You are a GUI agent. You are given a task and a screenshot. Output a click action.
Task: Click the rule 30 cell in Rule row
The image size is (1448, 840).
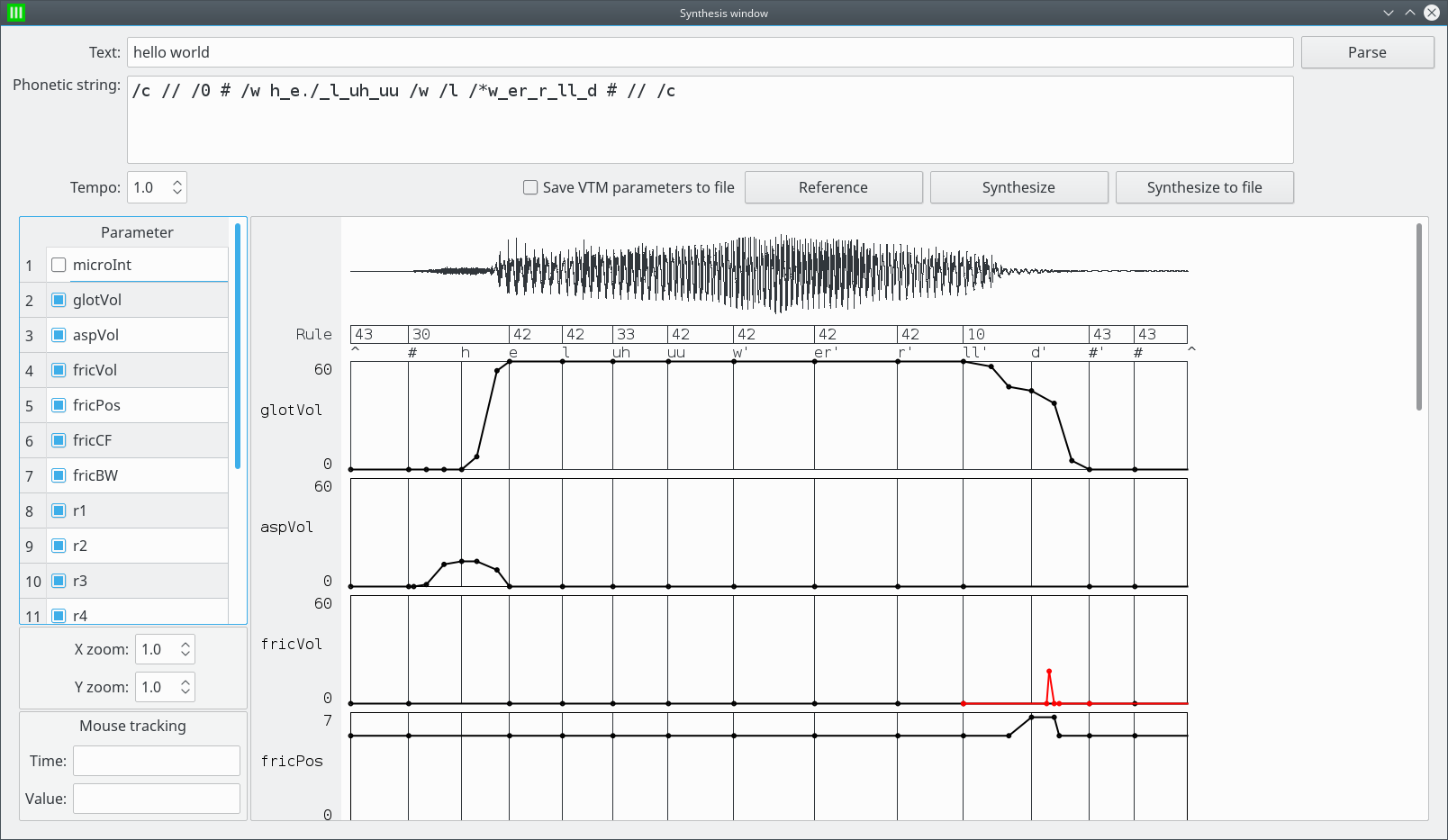[458, 334]
